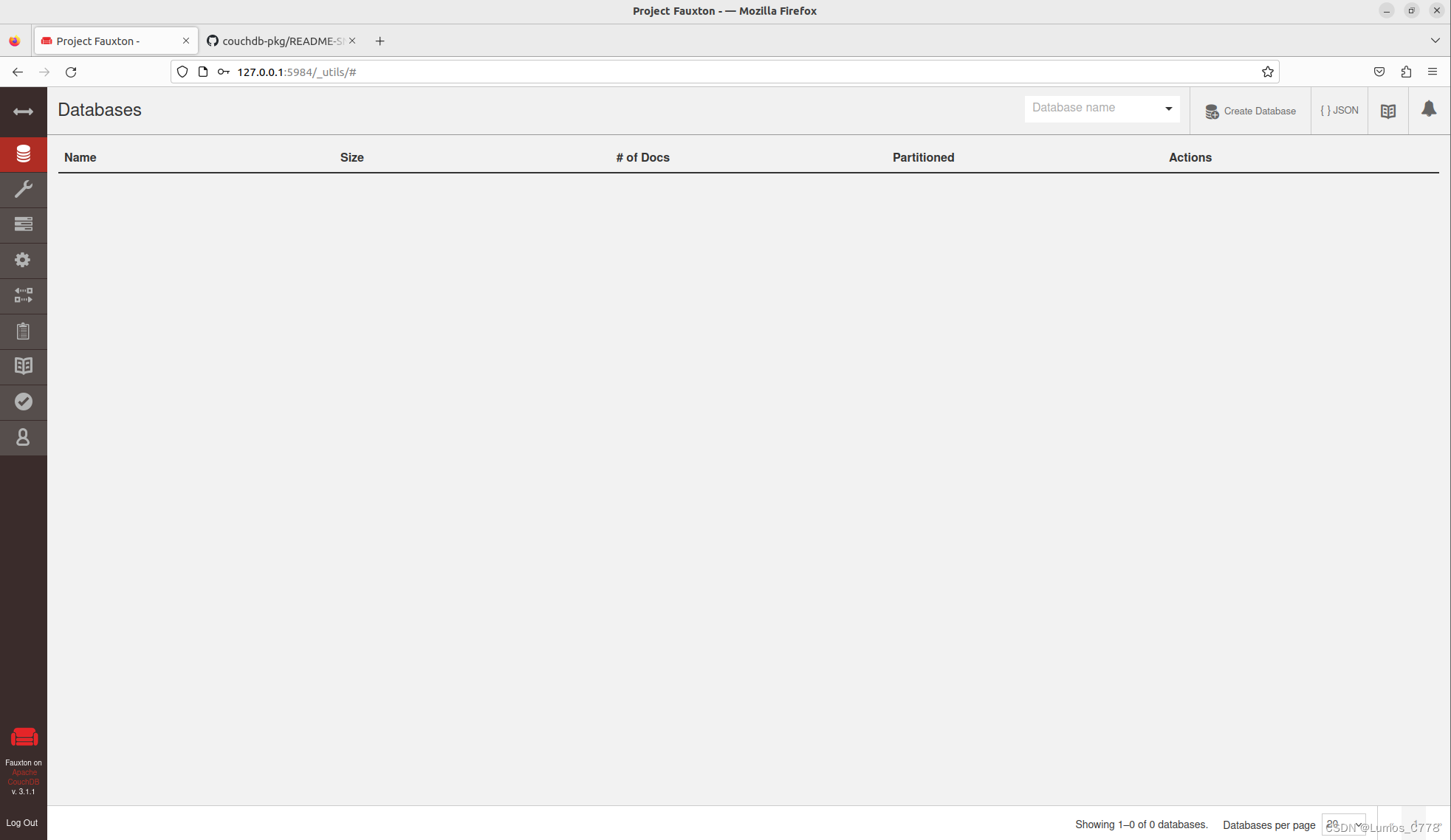The width and height of the screenshot is (1451, 840).
Task: Open the Databases panel icon
Action: tap(23, 154)
